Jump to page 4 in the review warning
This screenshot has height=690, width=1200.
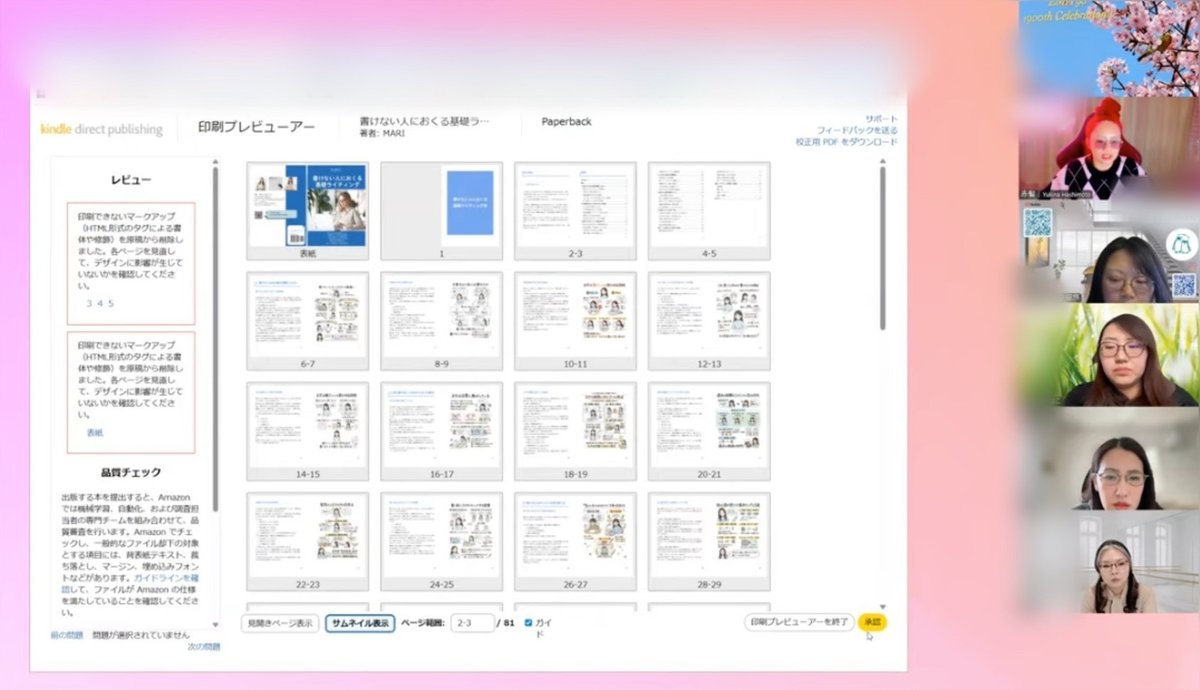[101, 302]
